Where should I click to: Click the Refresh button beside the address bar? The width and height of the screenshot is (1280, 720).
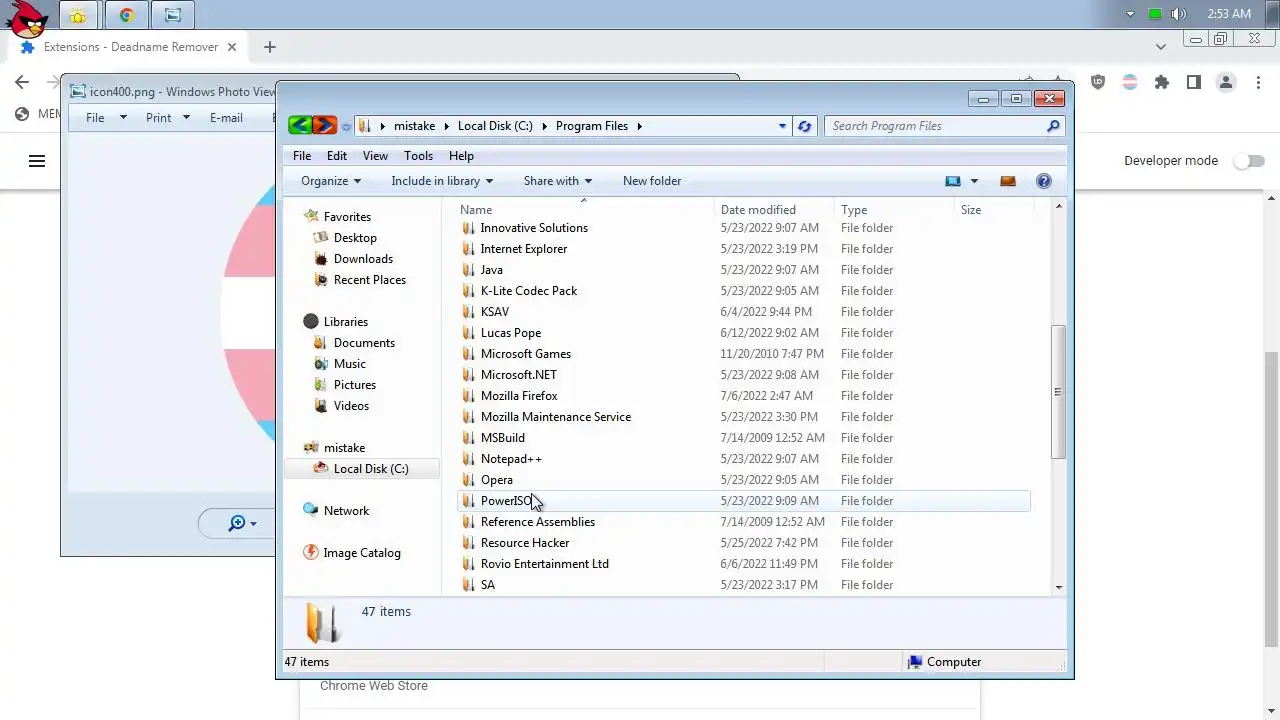[x=804, y=126]
